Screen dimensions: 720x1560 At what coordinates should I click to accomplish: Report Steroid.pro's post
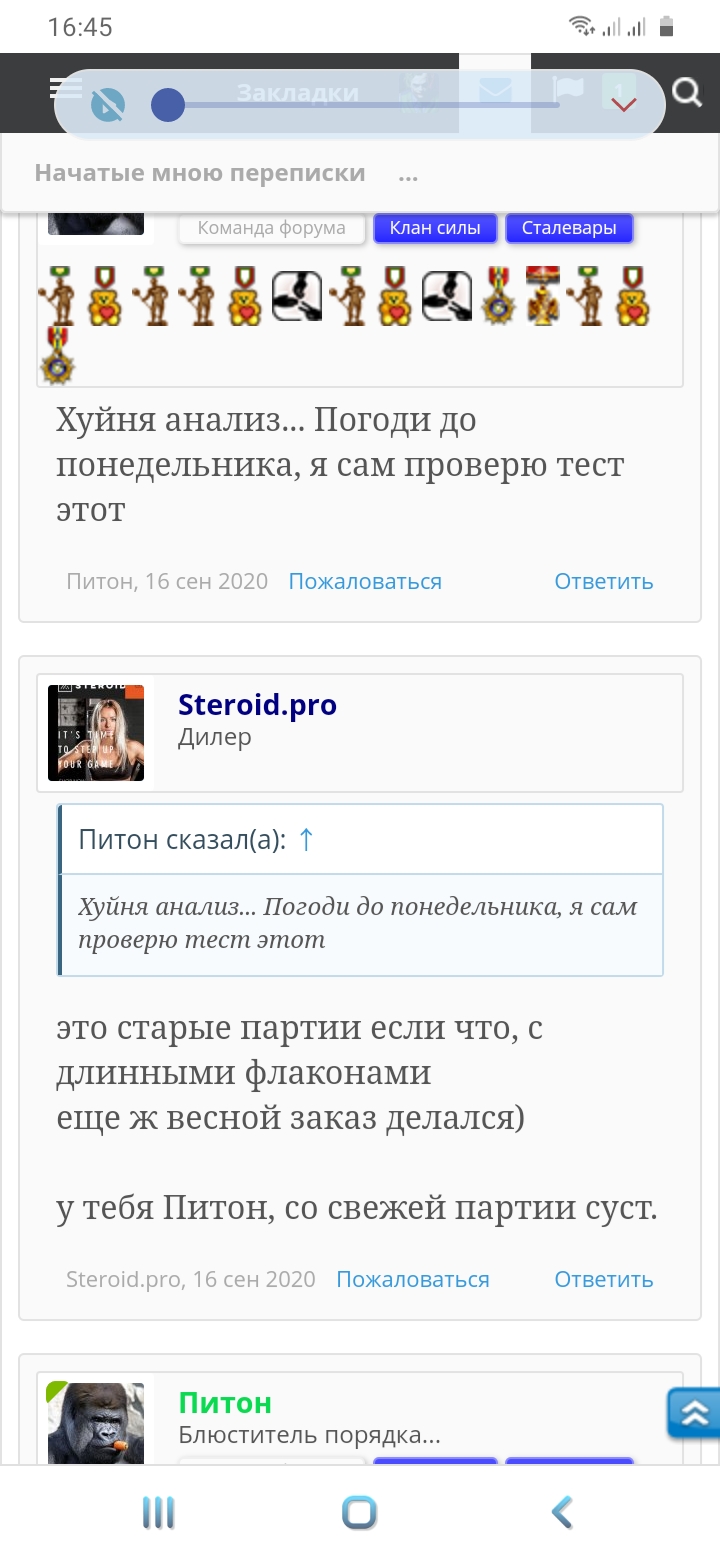pos(413,1279)
